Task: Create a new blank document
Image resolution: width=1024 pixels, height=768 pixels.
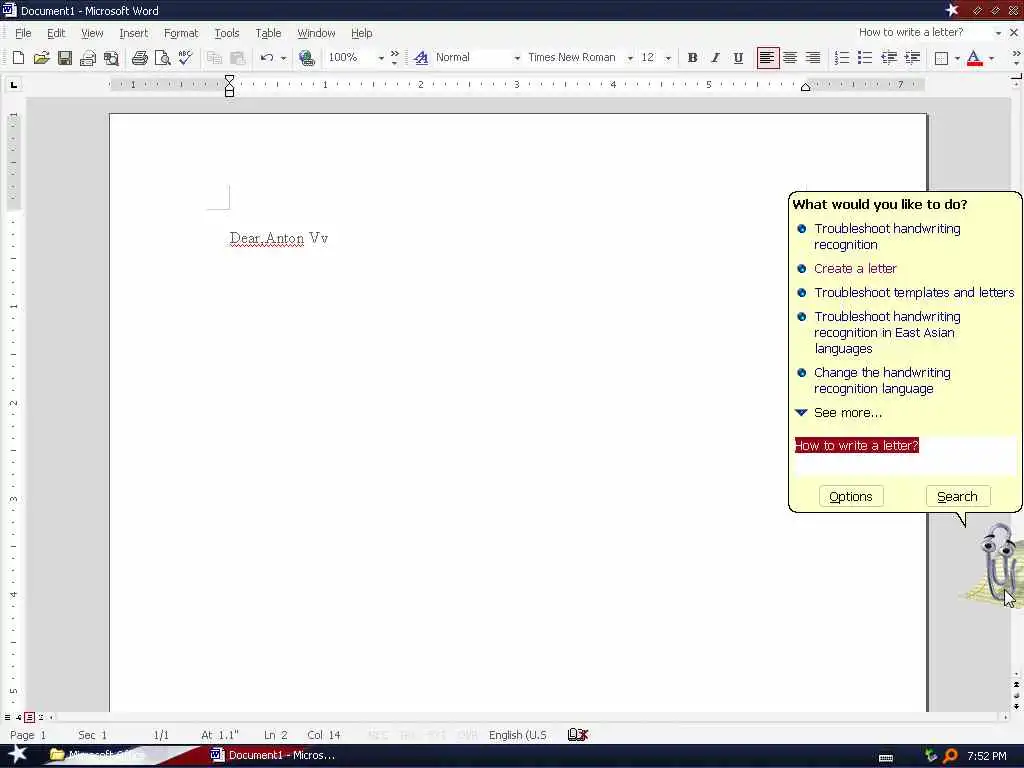Action: point(18,57)
